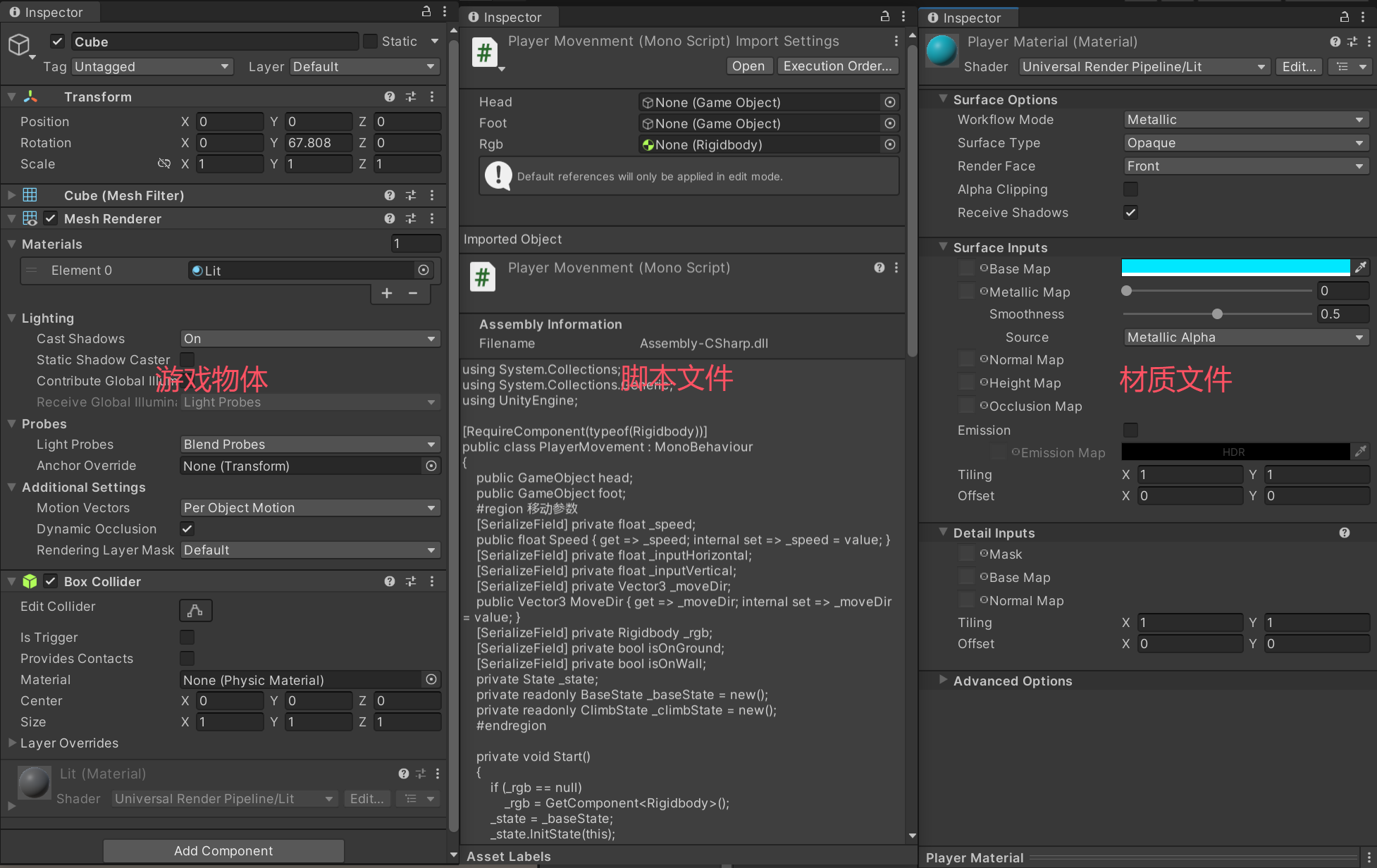Viewport: 1377px width, 868px height.
Task: Open Motion Vectors dropdown
Action: 310,508
